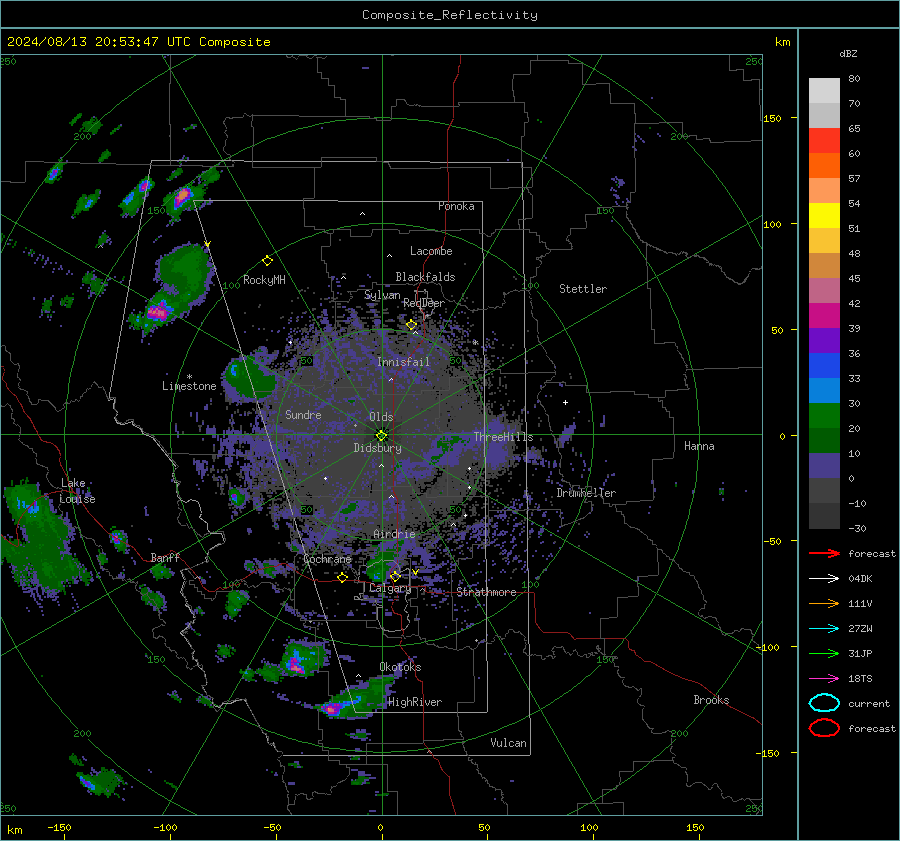Viewport: 900px width, 841px height.
Task: Select the orange 60–57 dBZ swatch
Action: [824, 166]
